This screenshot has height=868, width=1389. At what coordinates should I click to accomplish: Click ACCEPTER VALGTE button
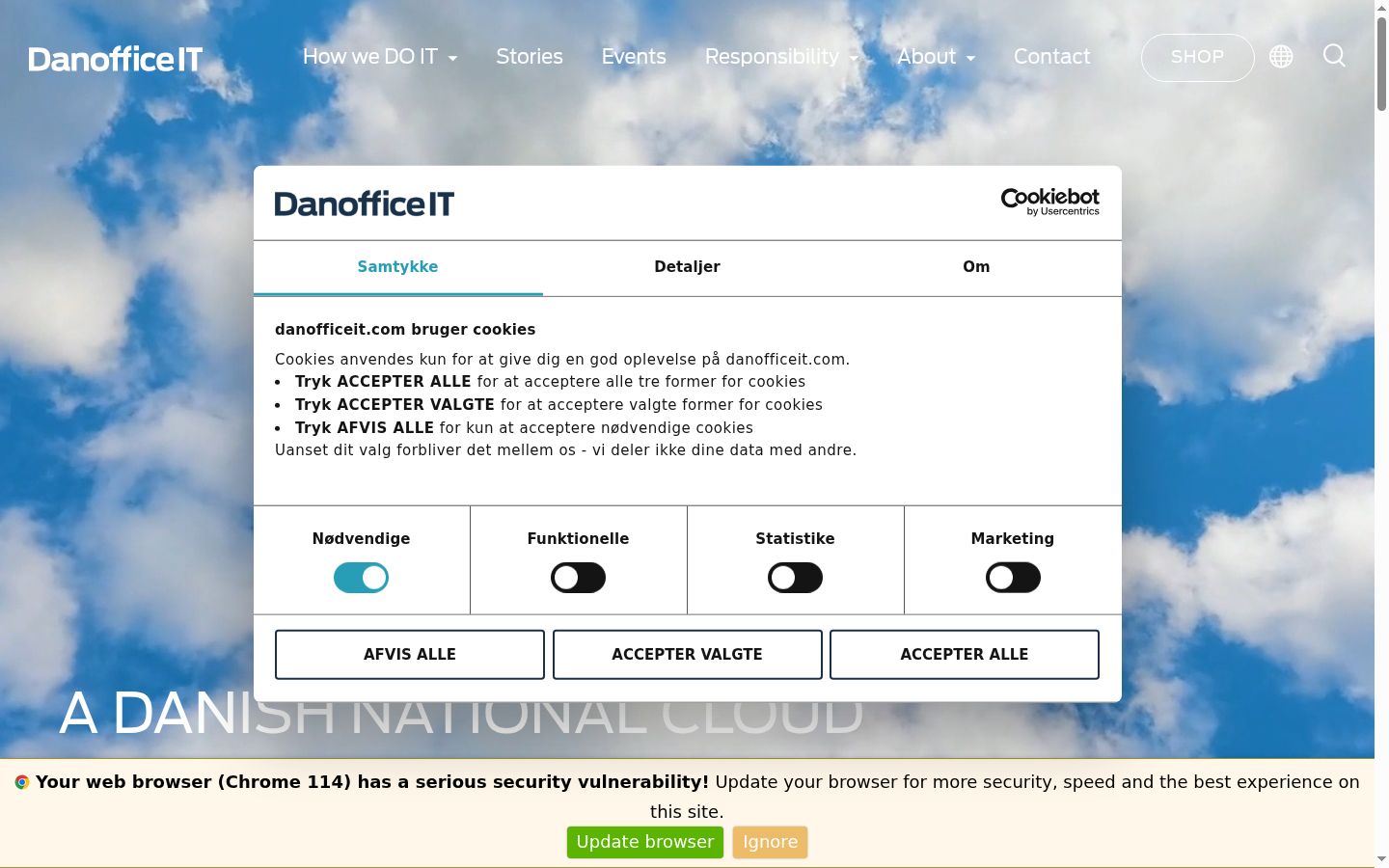tap(687, 655)
